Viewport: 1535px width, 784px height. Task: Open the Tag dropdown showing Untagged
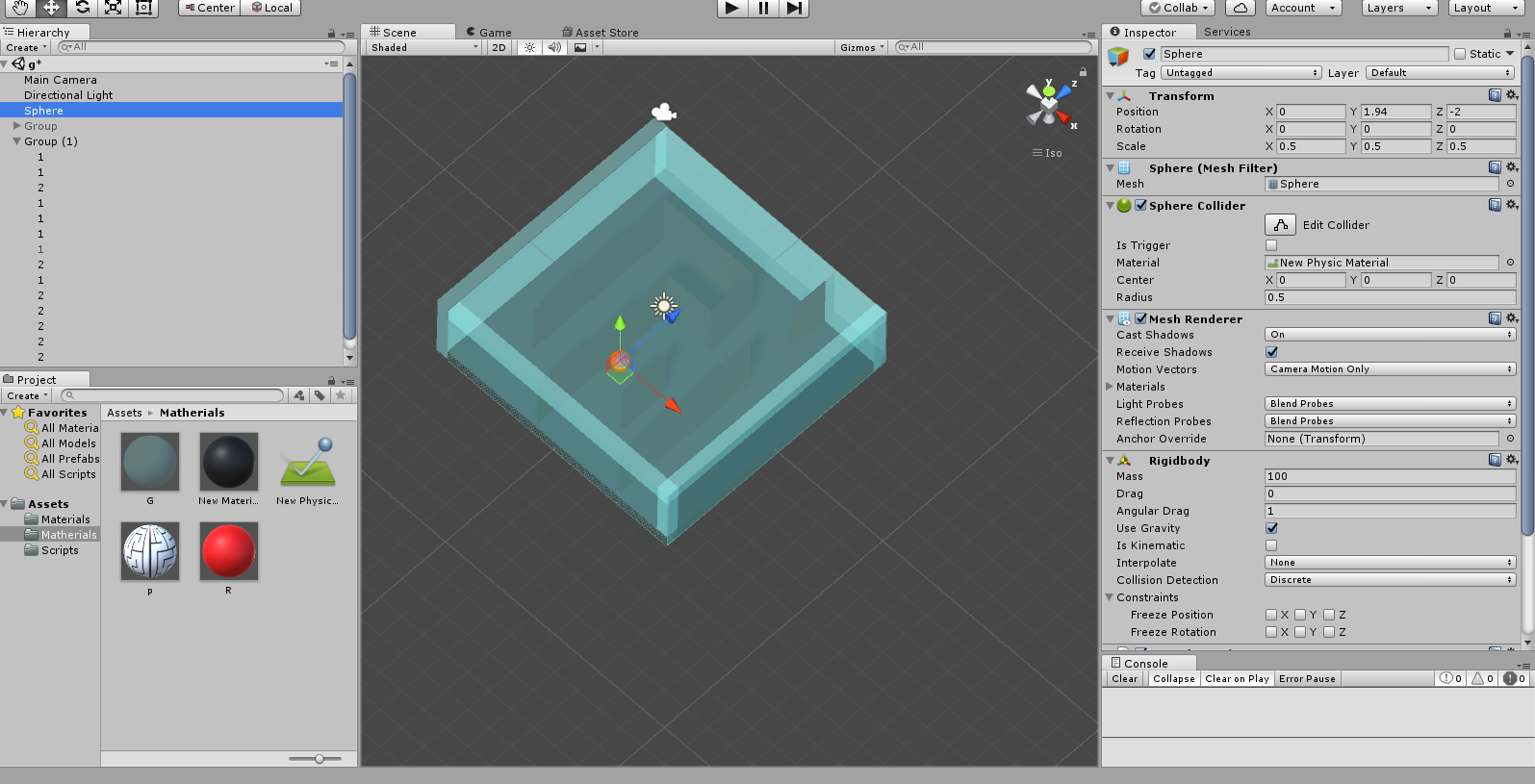click(x=1241, y=73)
